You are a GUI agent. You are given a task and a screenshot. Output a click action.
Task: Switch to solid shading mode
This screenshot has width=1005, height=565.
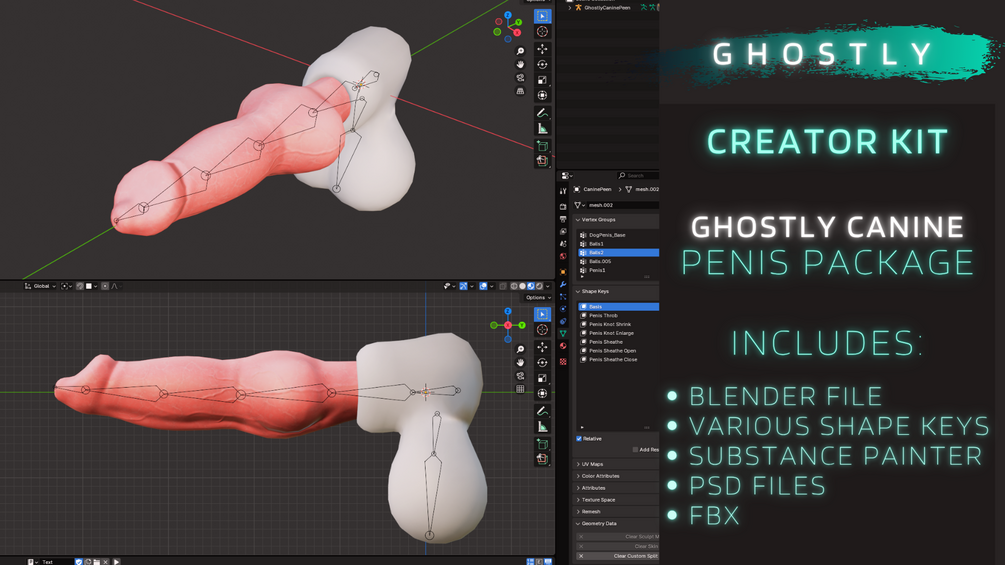point(522,286)
